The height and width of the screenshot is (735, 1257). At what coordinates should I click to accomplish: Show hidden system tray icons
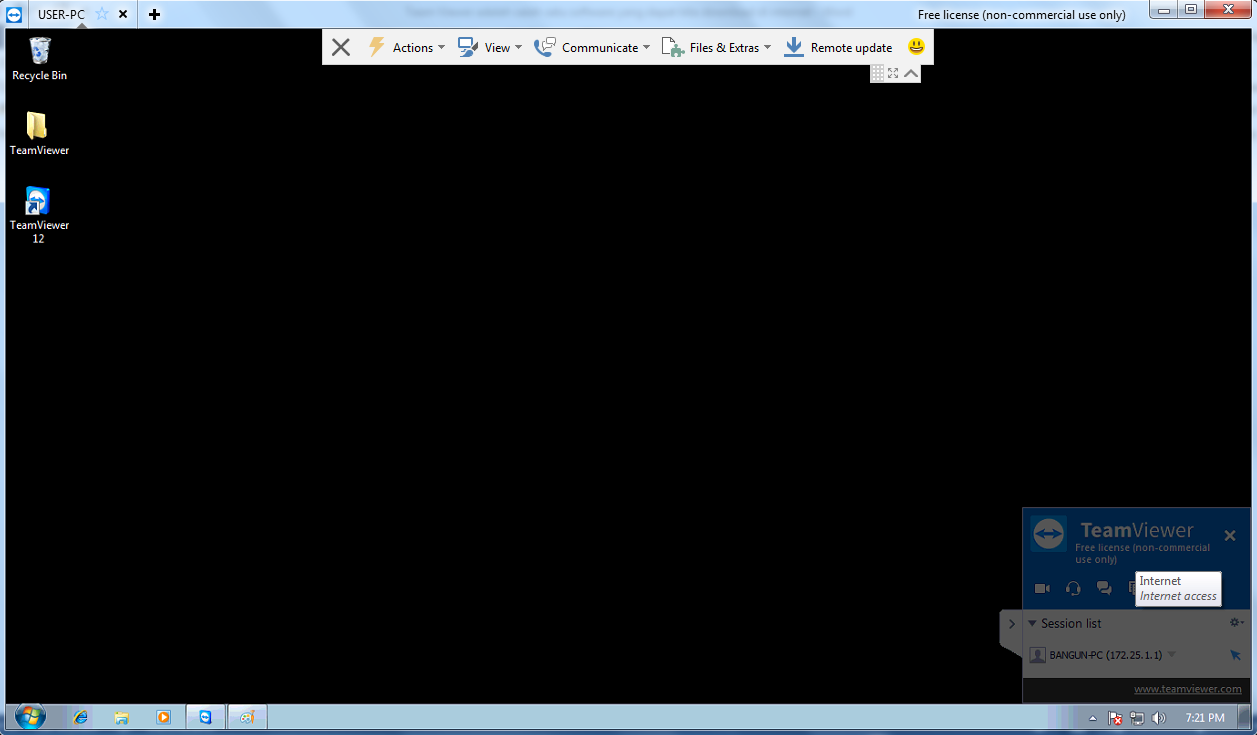click(1094, 718)
